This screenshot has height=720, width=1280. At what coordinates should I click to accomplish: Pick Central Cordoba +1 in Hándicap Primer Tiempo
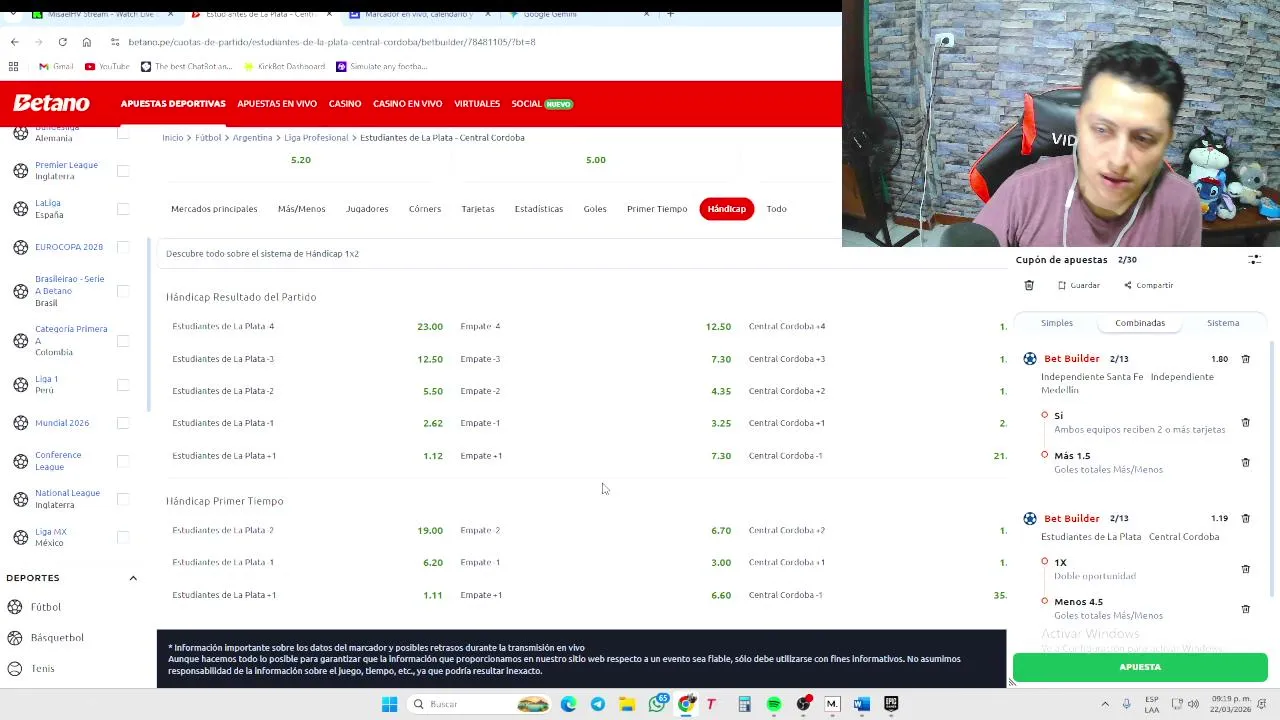[x=877, y=562]
